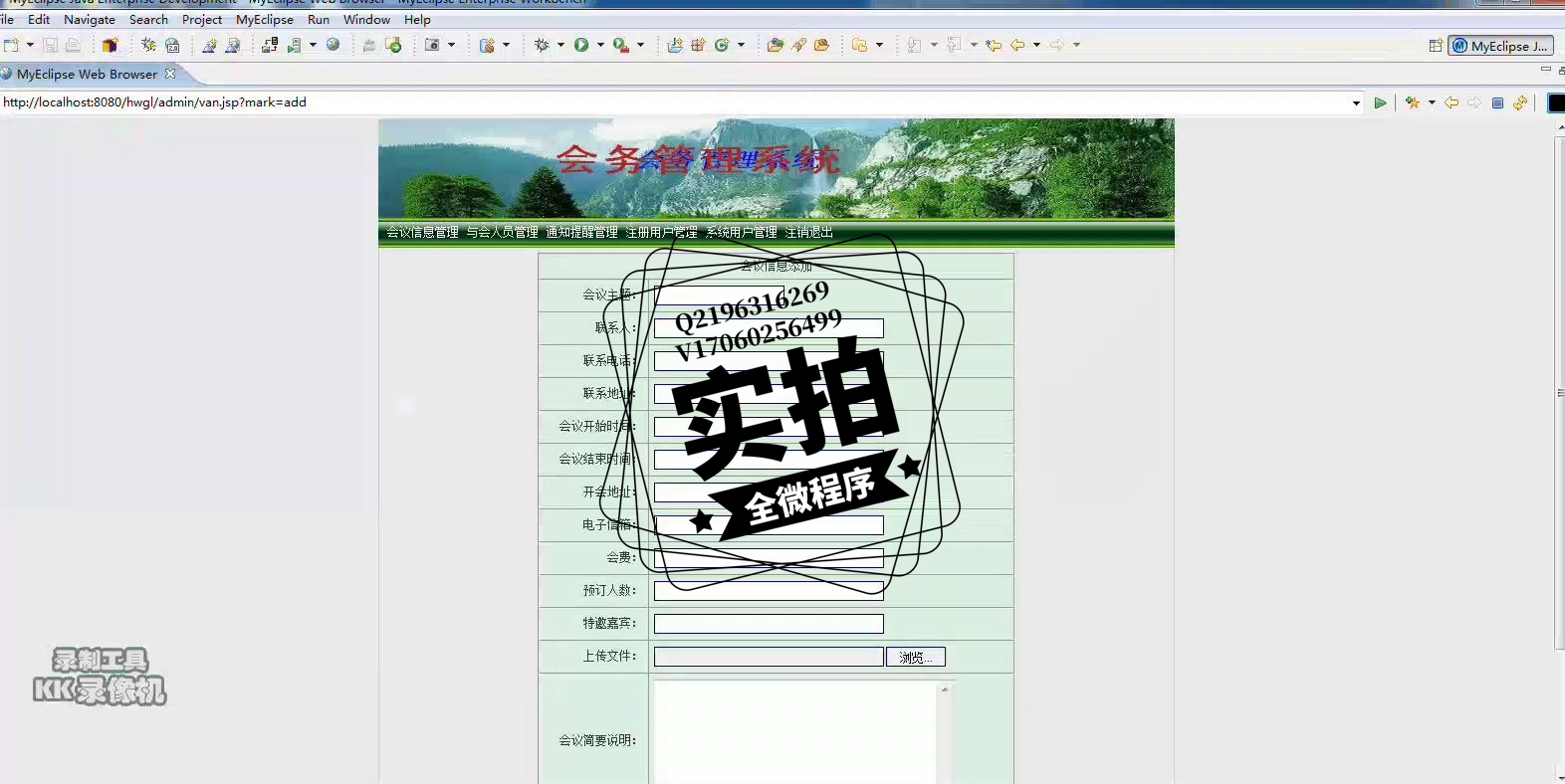Open 注册用户管理 navigation link
This screenshot has width=1565, height=784.
661,233
